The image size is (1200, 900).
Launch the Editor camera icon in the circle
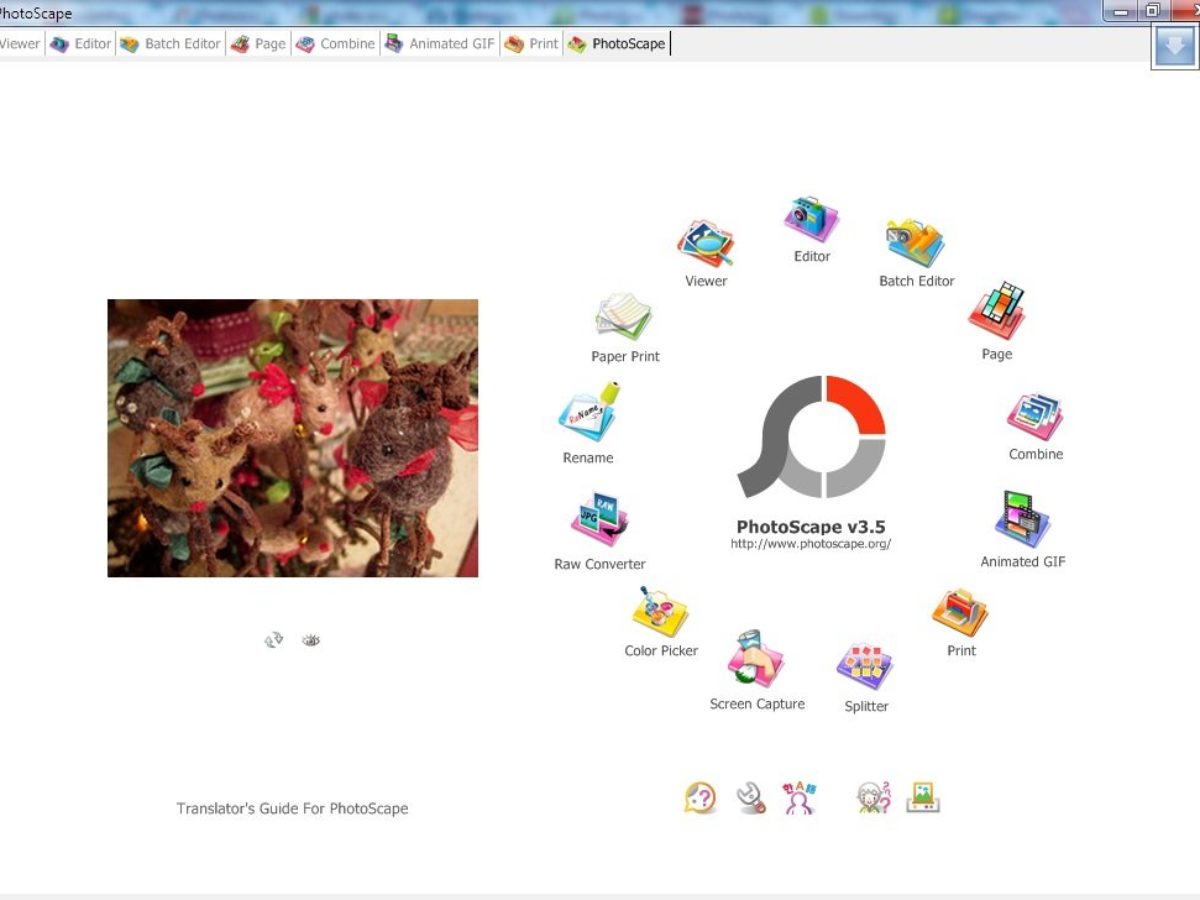click(811, 219)
